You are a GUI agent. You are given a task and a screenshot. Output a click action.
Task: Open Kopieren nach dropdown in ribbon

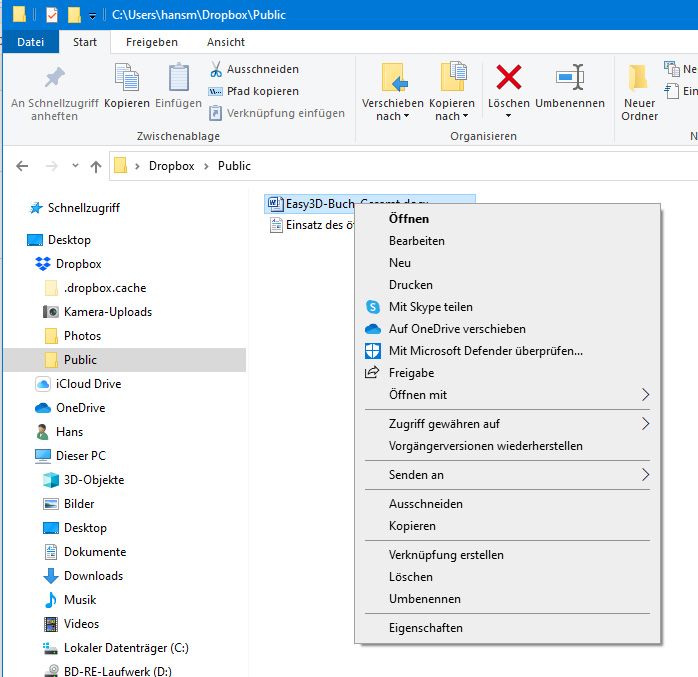[x=451, y=110]
